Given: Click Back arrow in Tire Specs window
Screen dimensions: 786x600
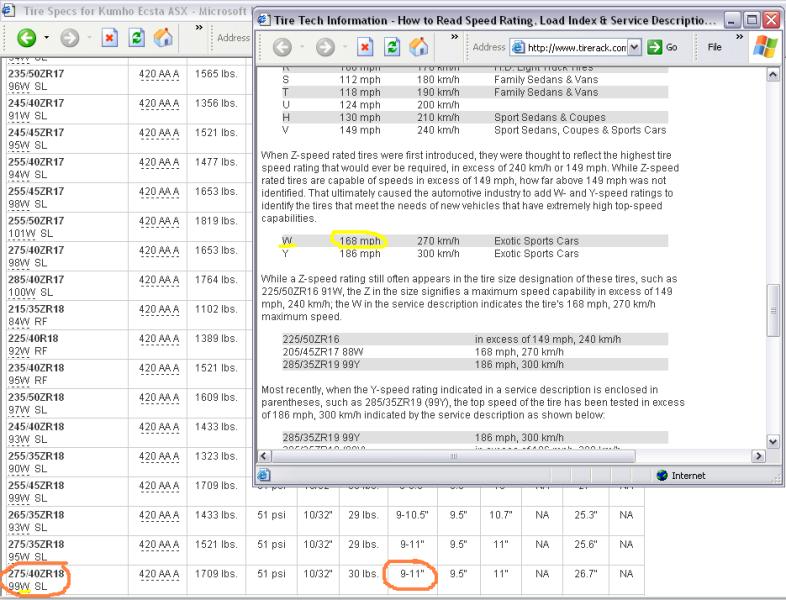Looking at the screenshot, I should click(x=26, y=39).
